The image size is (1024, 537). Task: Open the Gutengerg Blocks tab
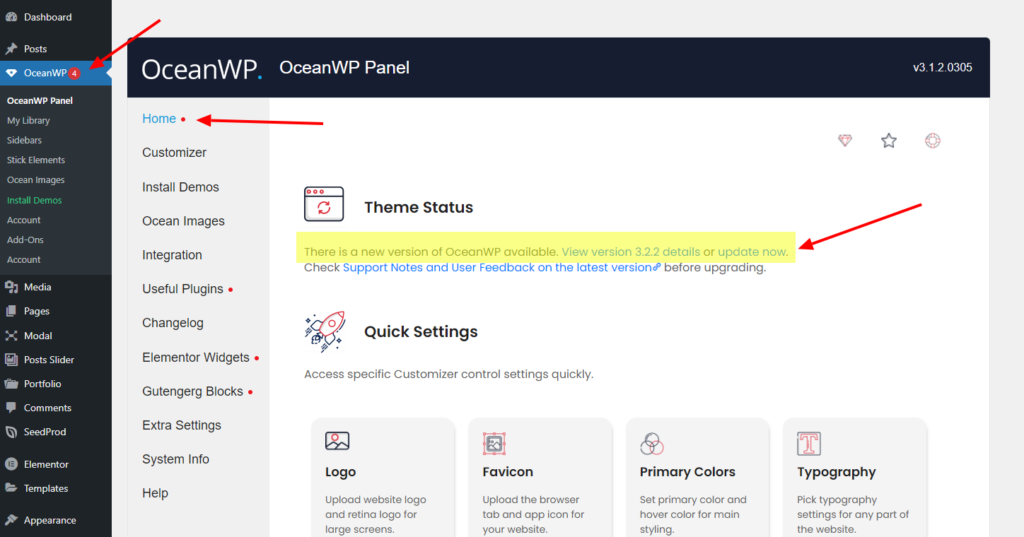click(x=193, y=391)
